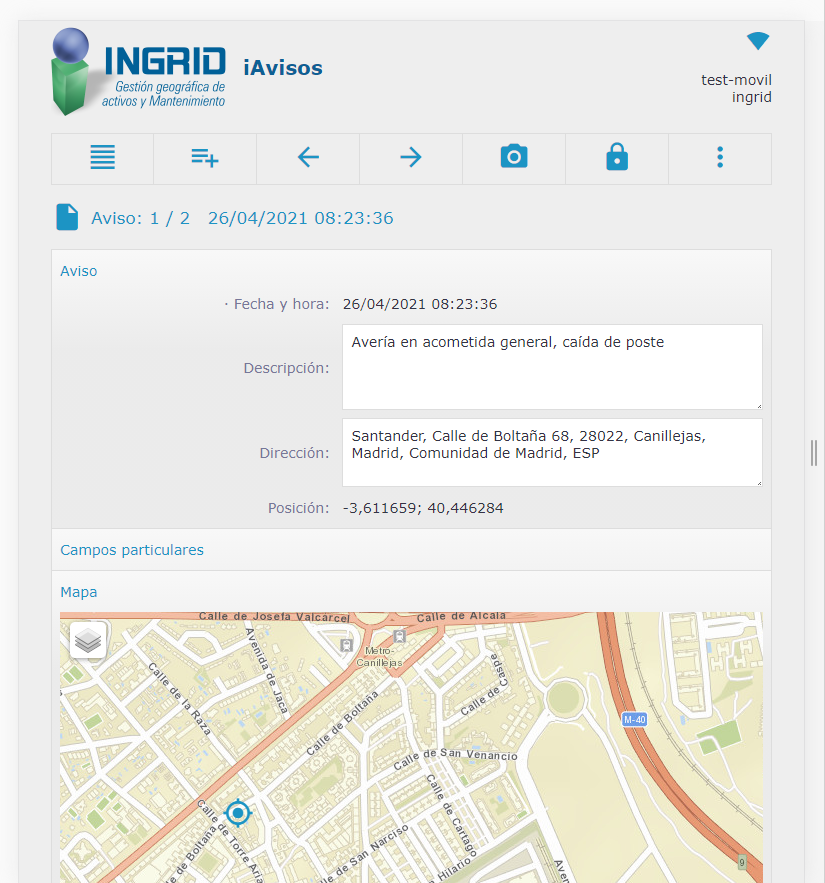Collapse the Mapa section header

[x=79, y=592]
